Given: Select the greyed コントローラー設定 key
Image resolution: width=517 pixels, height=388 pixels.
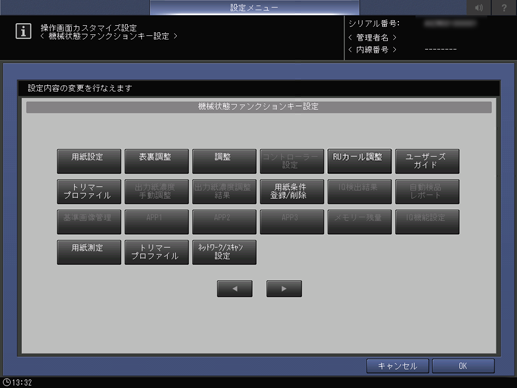Looking at the screenshot, I should pyautogui.click(x=292, y=161).
